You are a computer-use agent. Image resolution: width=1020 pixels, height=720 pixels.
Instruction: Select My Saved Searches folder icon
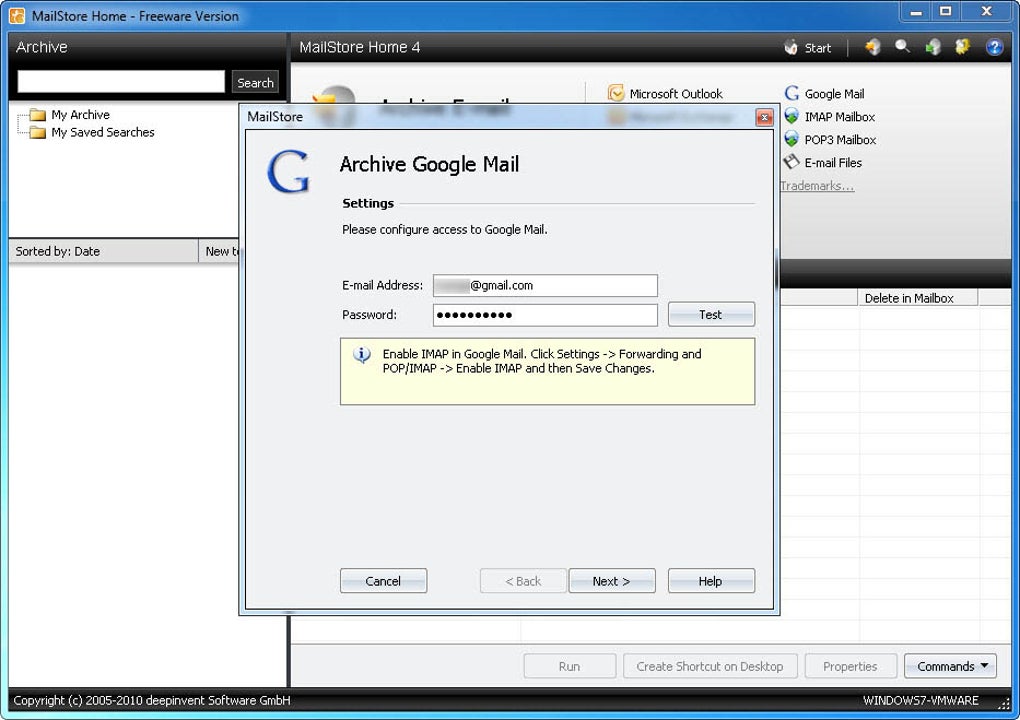pos(38,133)
